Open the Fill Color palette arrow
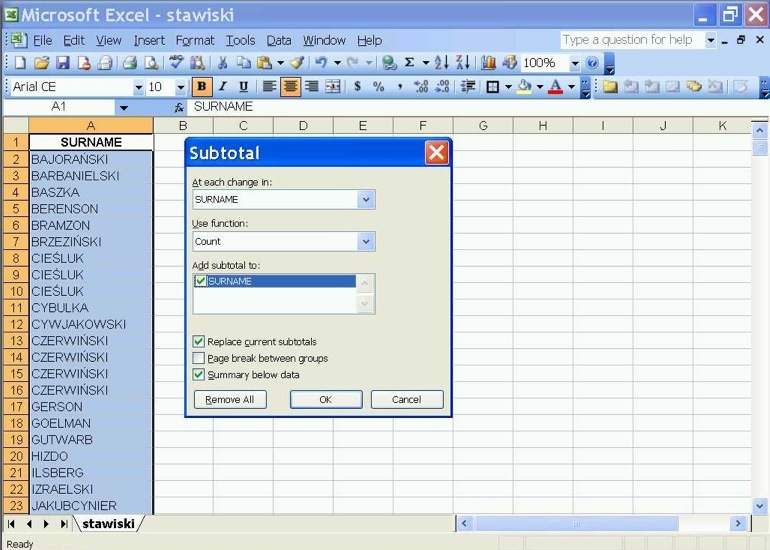The image size is (770, 550). (540, 87)
